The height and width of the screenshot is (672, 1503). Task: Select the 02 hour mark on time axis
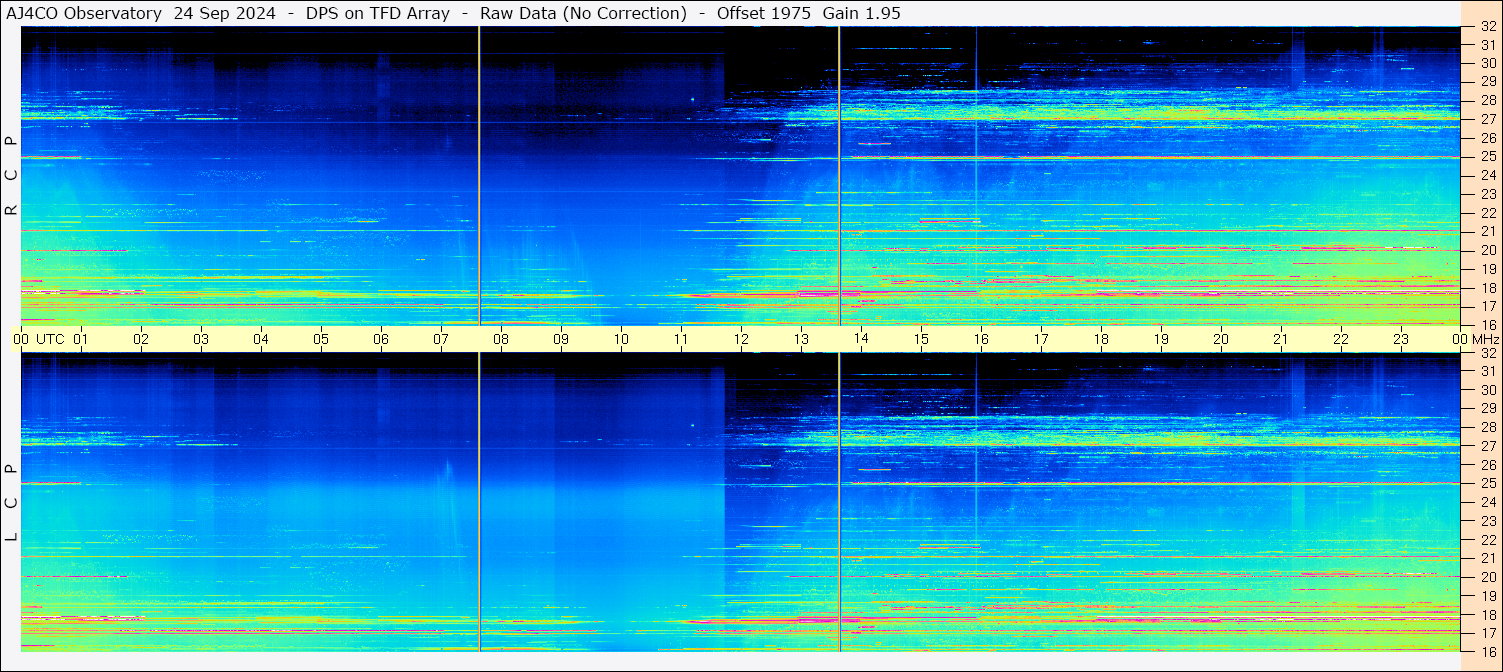[x=141, y=339]
